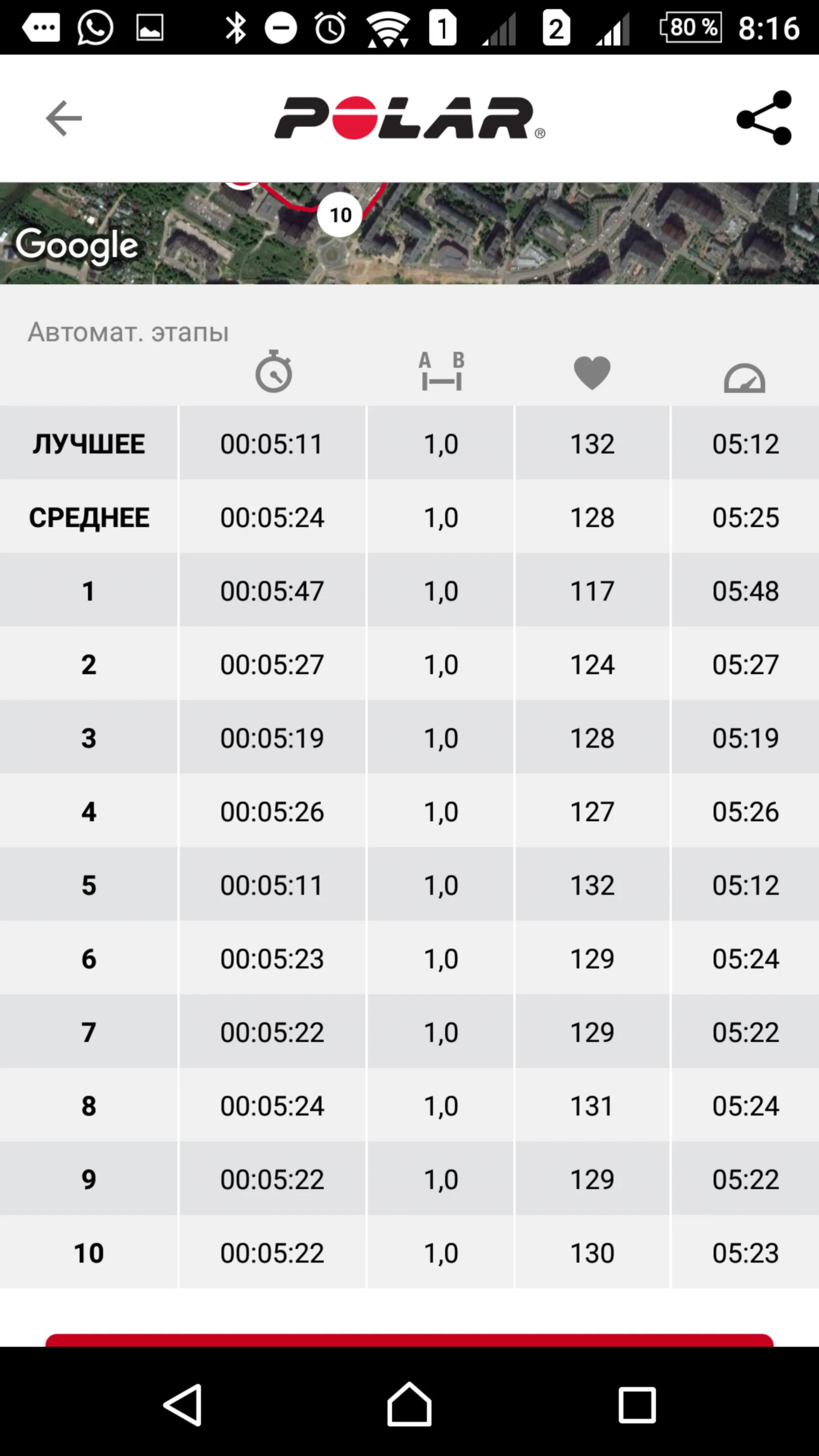Open the recent apps square button
This screenshot has width=819, height=1456.
pyautogui.click(x=637, y=1405)
